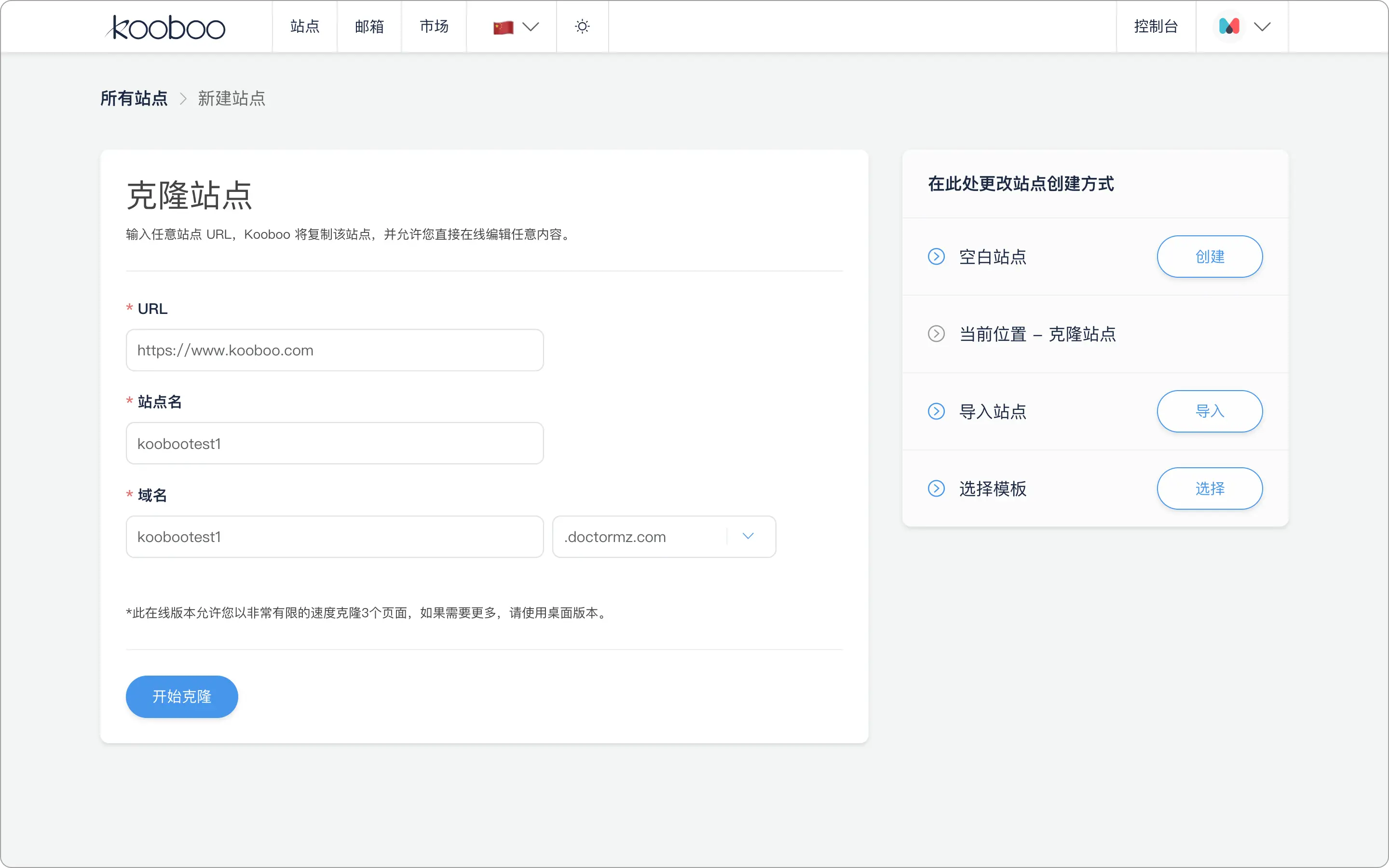Switch to the 邮箱 menu item
The image size is (1389, 868).
pos(369,27)
